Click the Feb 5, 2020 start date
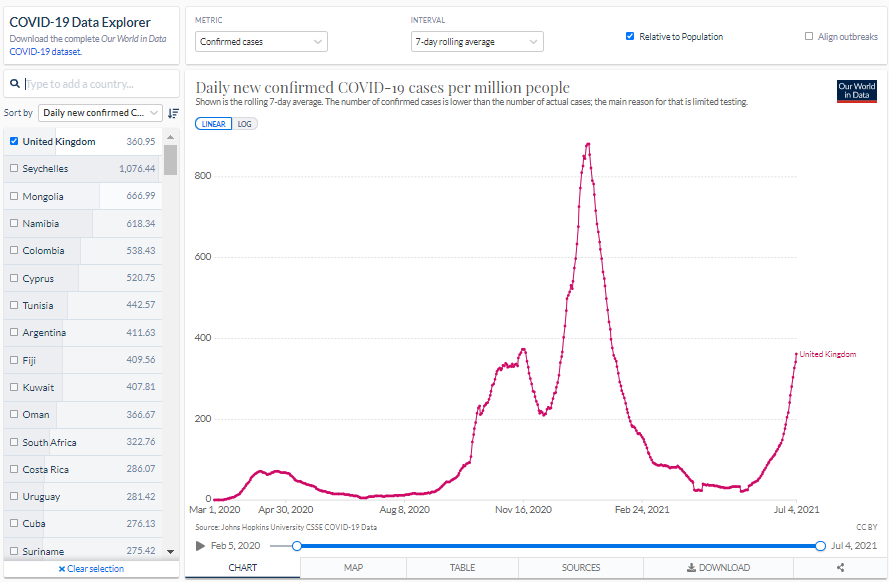The image size is (889, 582). [235, 546]
